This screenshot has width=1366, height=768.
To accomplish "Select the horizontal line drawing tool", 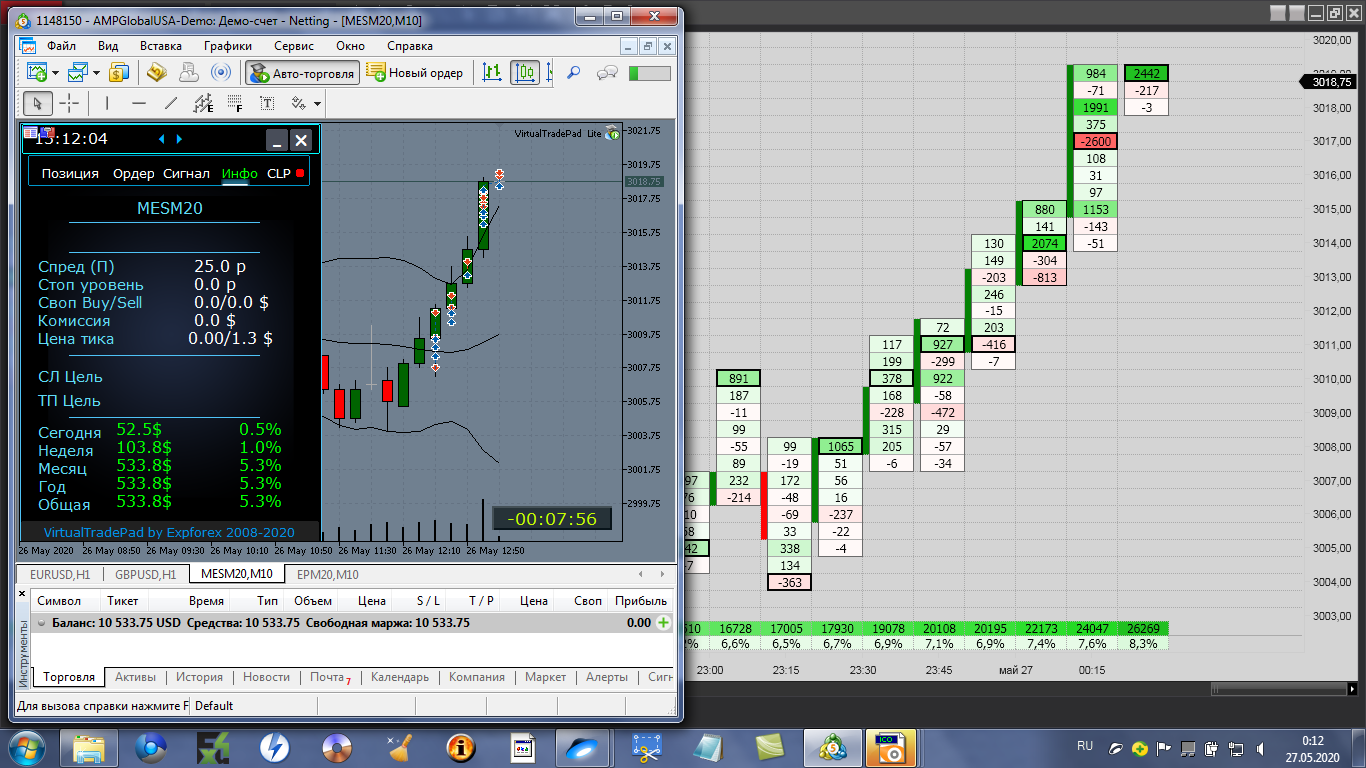I will click(139, 103).
